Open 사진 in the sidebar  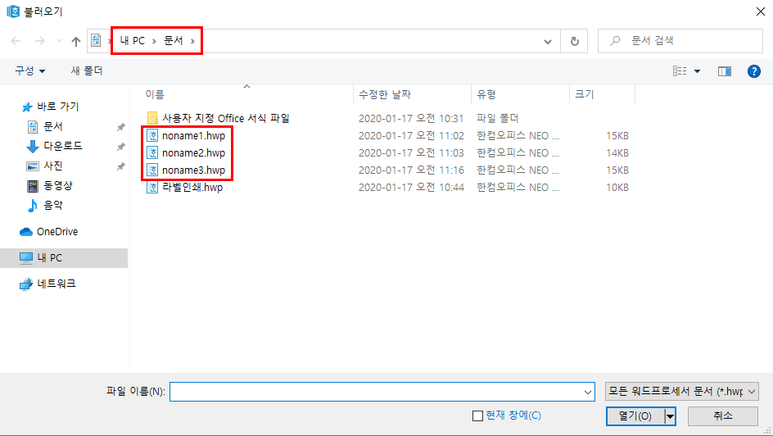pos(53,166)
